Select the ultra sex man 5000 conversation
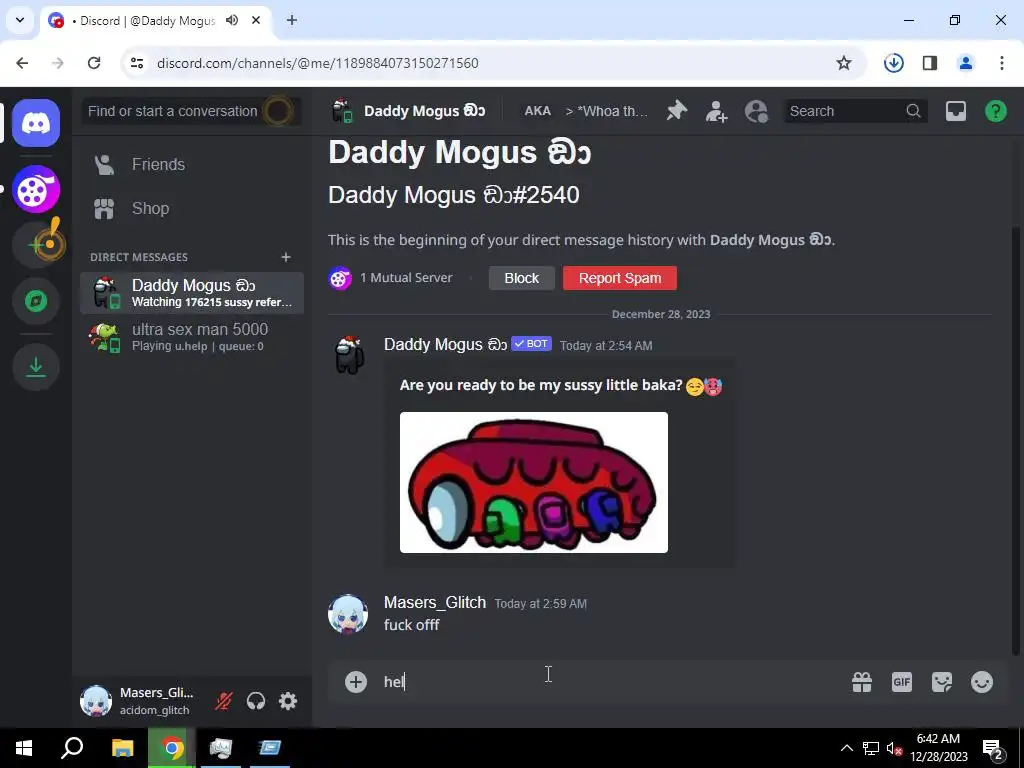Screen dimensions: 1024x768 pos(191,337)
